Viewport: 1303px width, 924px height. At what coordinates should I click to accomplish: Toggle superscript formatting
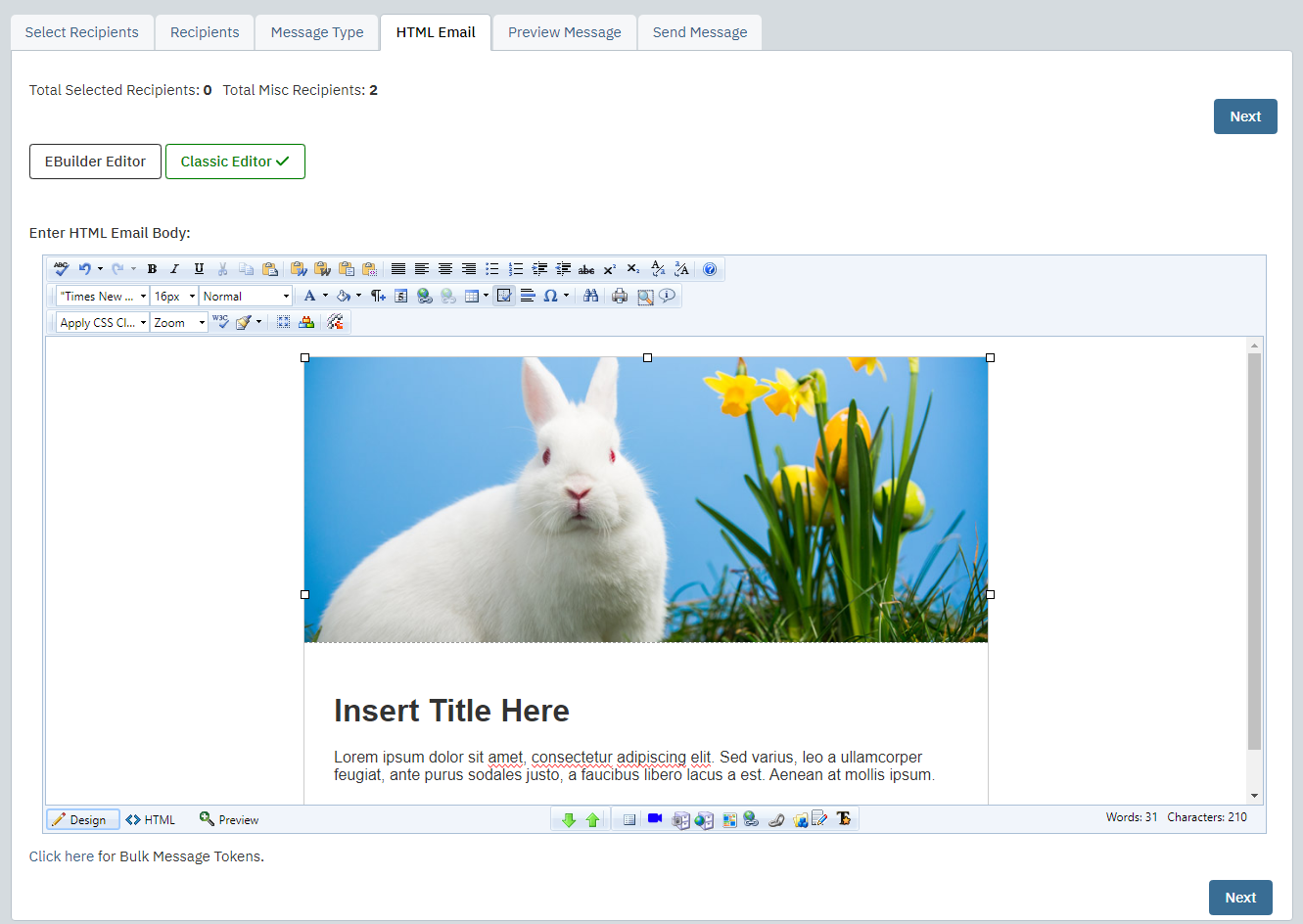(610, 269)
